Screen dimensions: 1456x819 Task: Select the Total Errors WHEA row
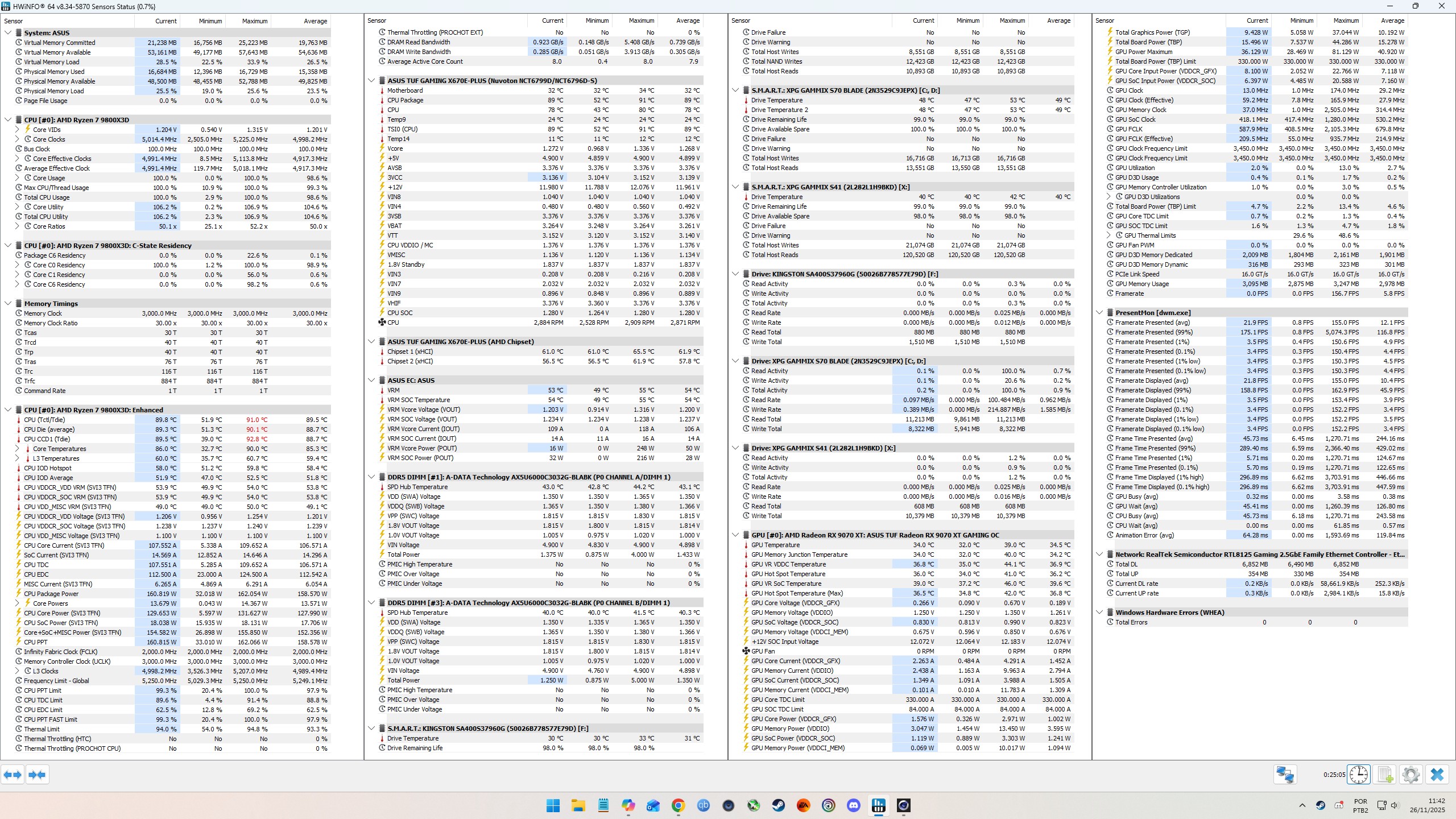(x=1131, y=622)
